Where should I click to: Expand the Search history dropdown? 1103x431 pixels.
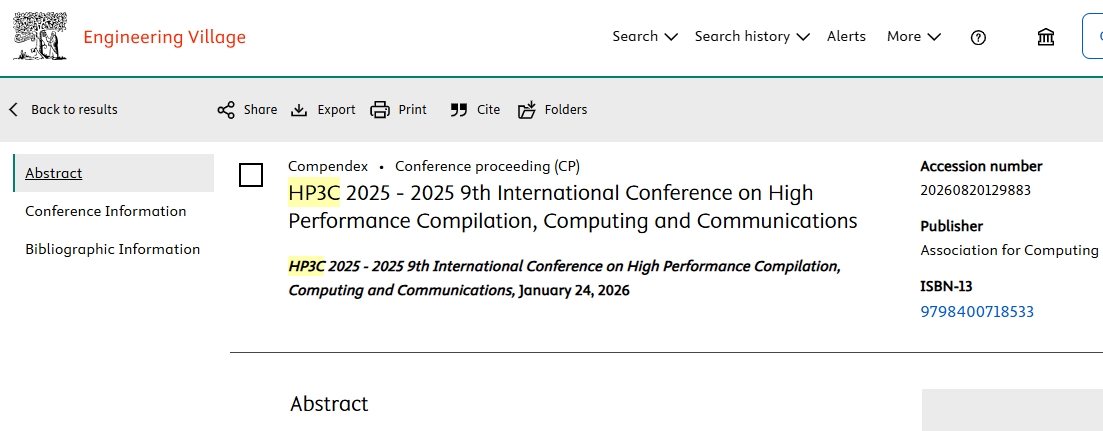click(751, 37)
